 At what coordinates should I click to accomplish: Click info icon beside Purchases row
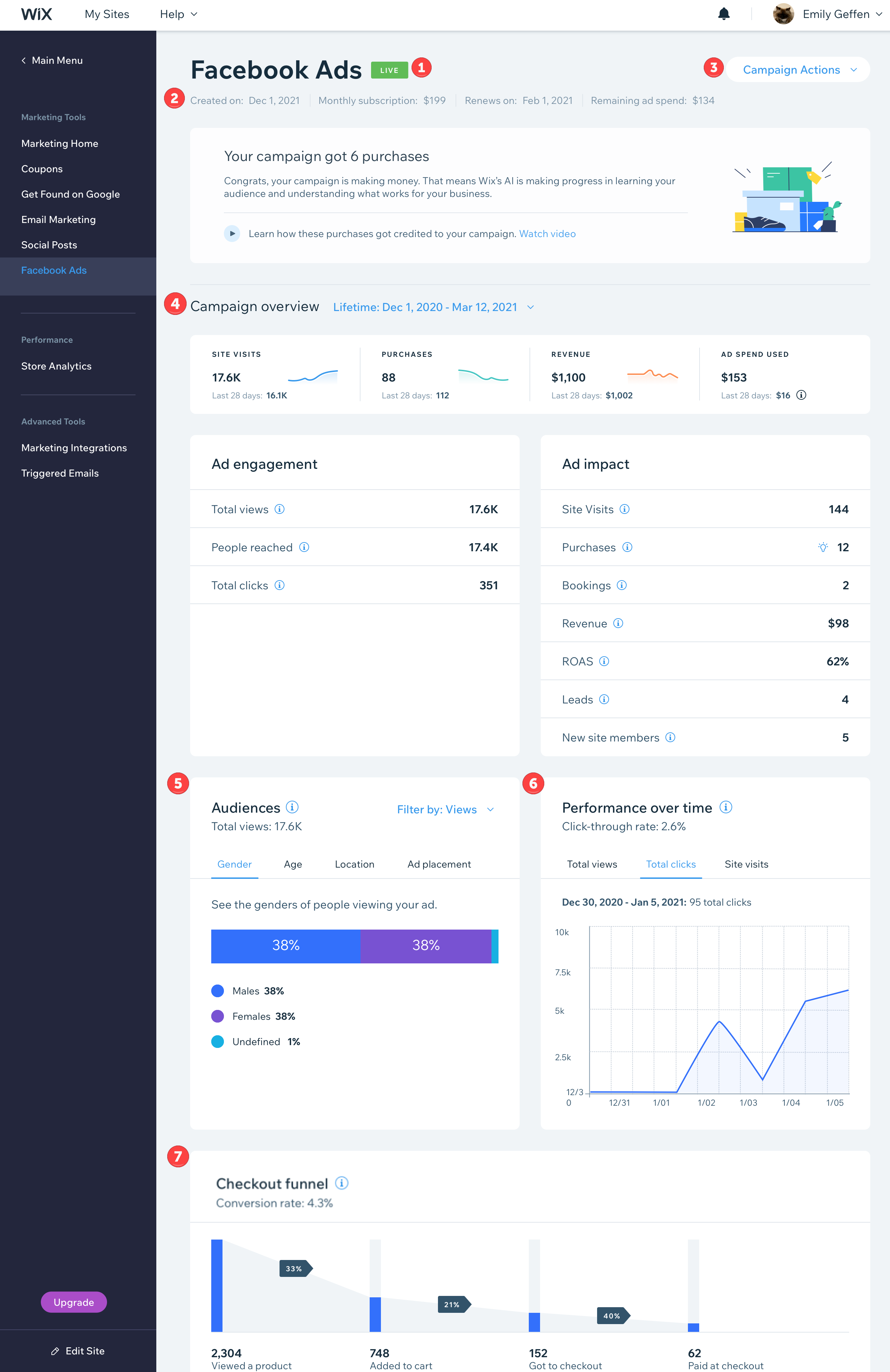(627, 547)
